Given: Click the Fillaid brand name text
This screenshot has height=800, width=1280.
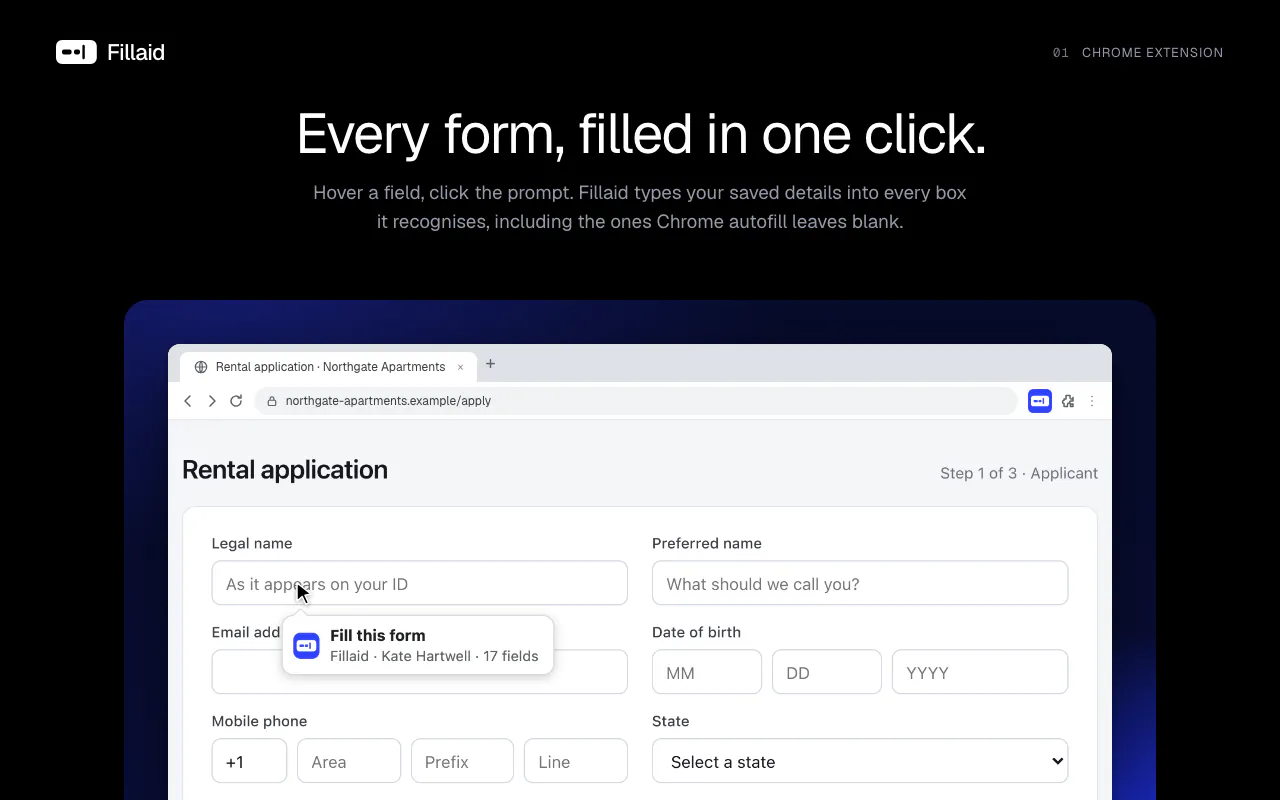Looking at the screenshot, I should 136,52.
